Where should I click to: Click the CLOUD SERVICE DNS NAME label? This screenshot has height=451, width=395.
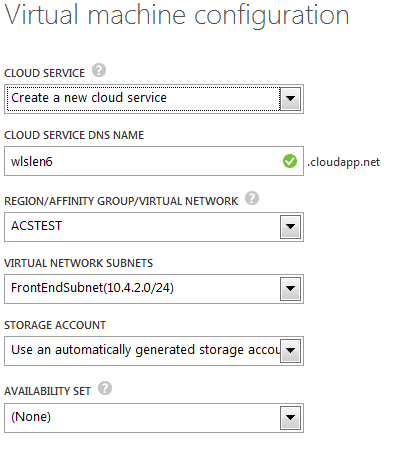(x=74, y=135)
